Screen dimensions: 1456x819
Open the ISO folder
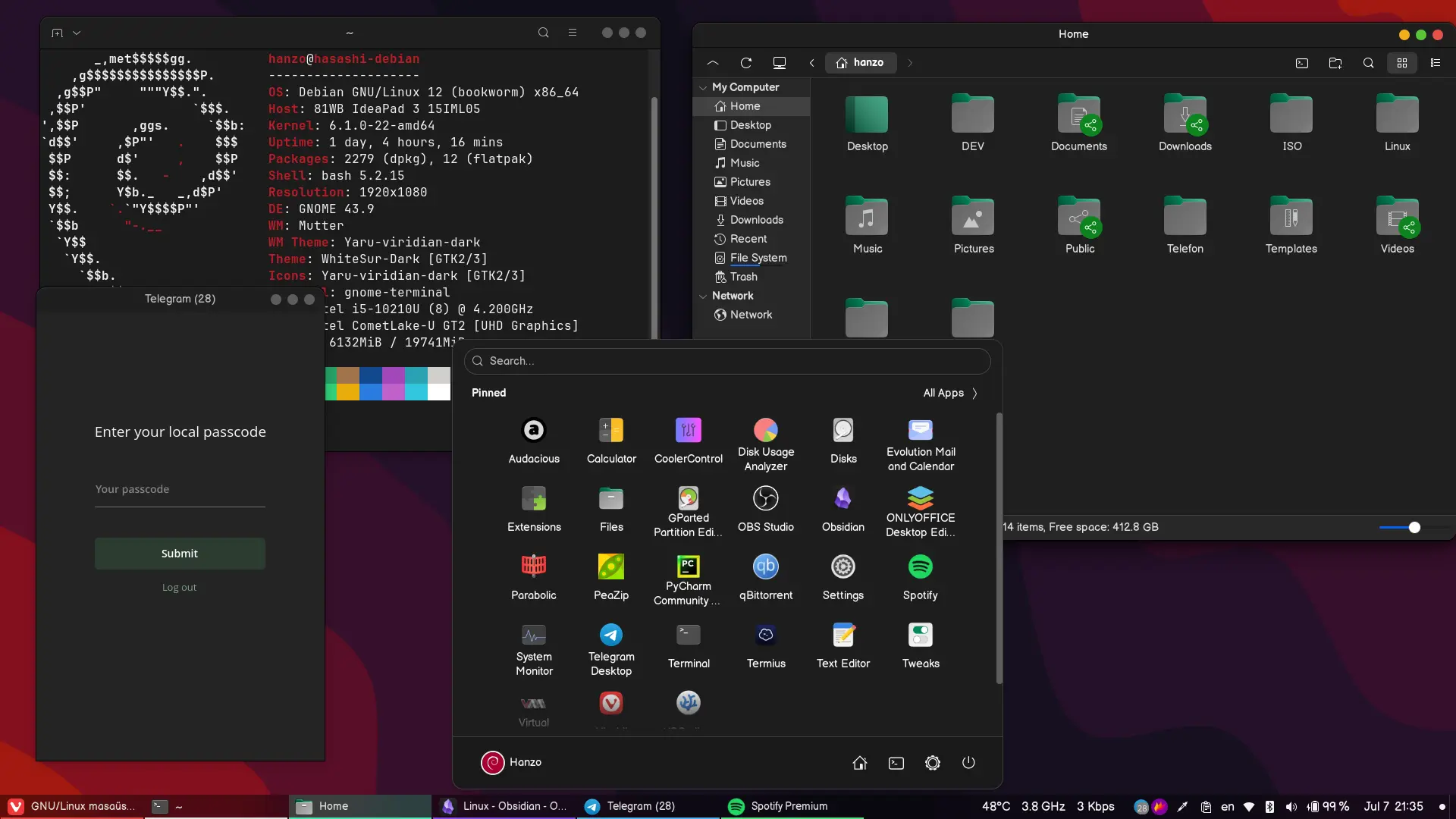[x=1291, y=123]
